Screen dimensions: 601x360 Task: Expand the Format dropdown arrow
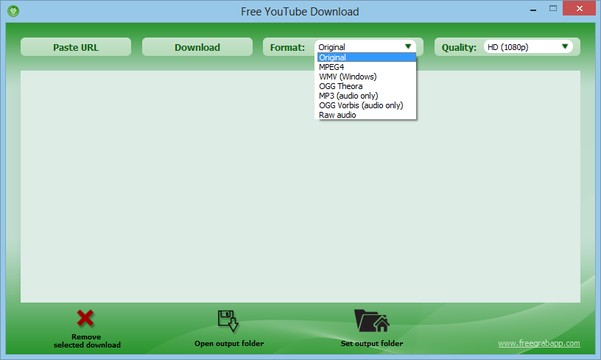point(408,46)
